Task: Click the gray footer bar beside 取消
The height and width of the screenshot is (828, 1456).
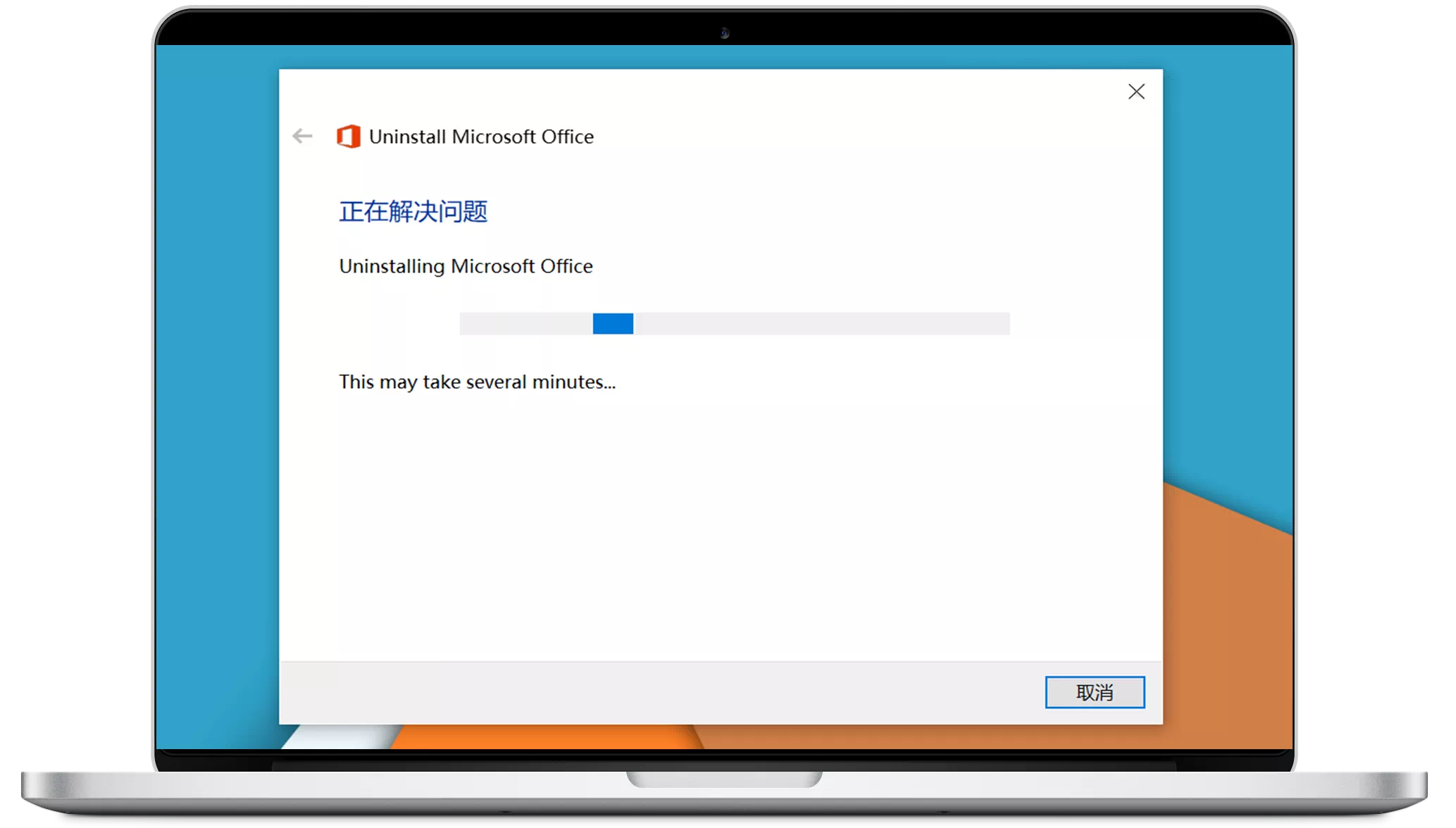Action: click(x=661, y=693)
